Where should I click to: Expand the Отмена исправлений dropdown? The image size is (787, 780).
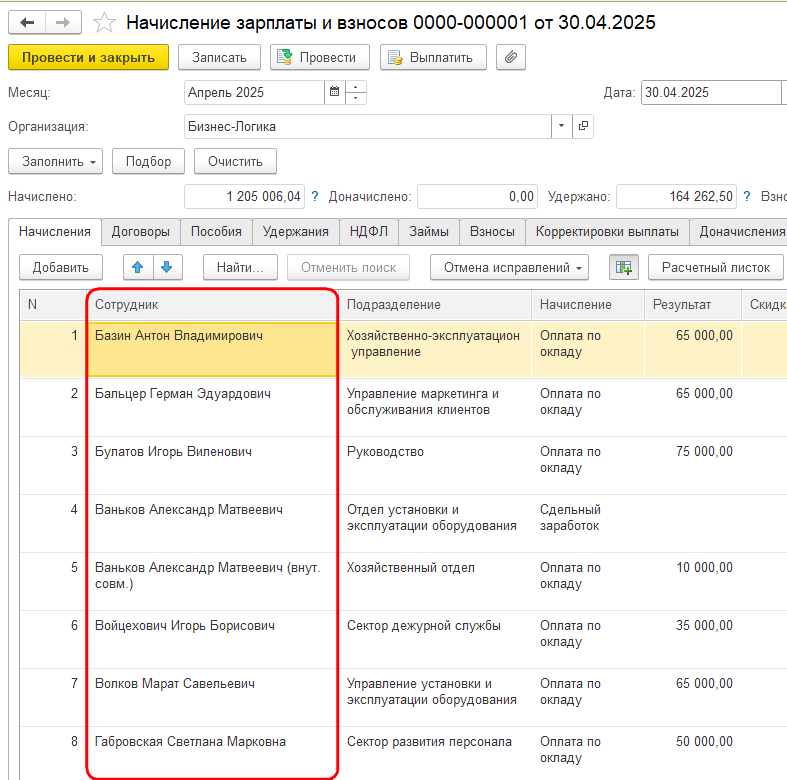509,268
